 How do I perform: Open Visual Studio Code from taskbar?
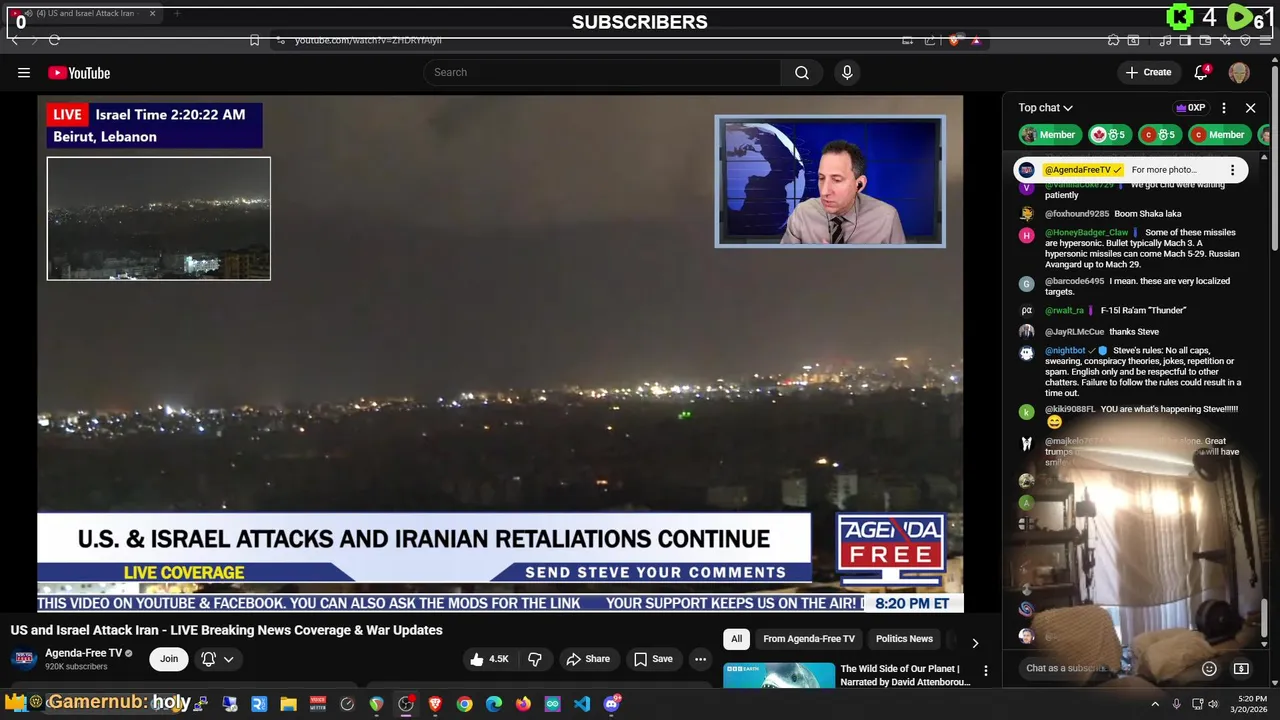coord(582,704)
